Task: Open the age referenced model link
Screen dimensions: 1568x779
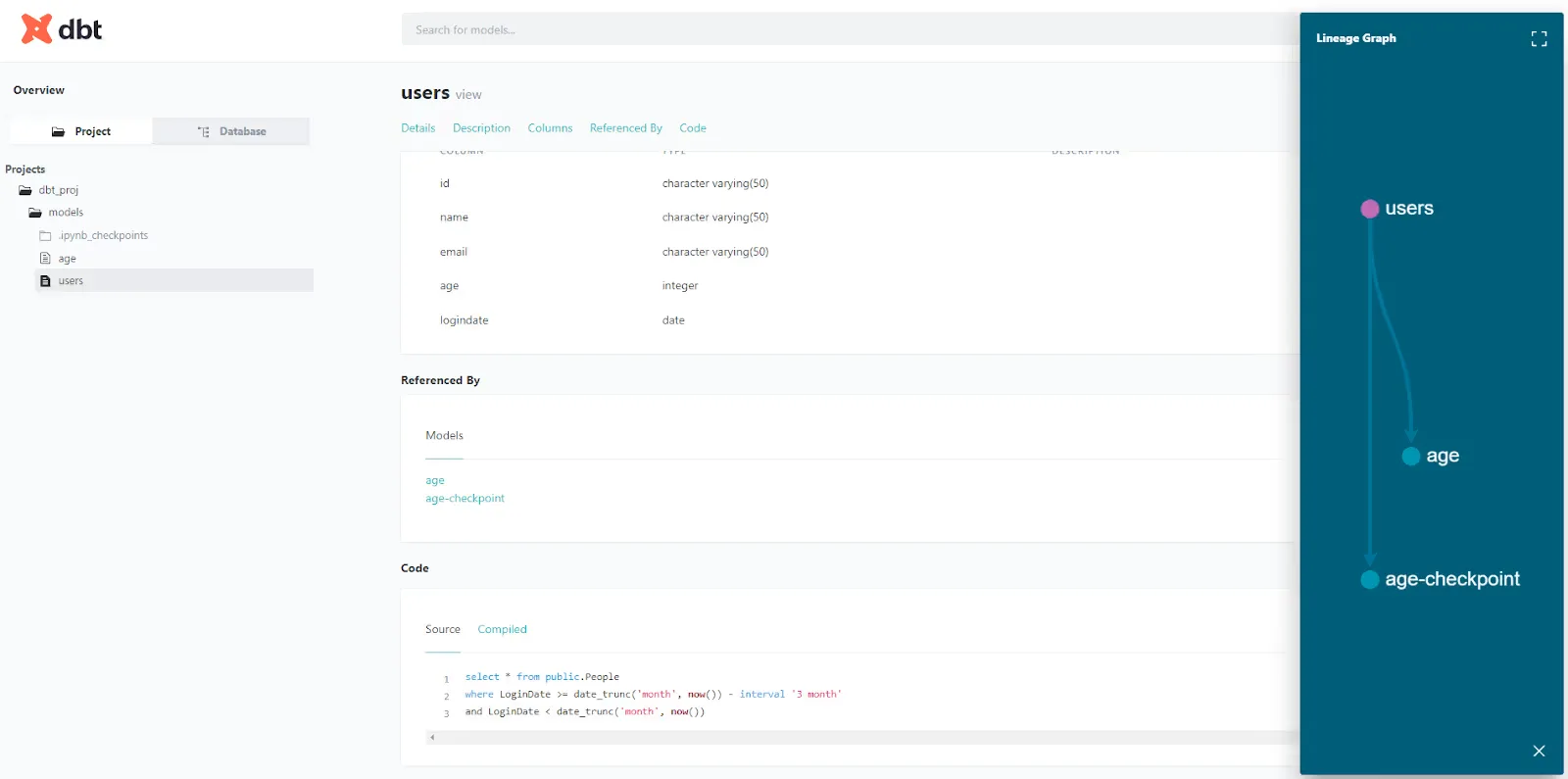Action: click(x=435, y=481)
